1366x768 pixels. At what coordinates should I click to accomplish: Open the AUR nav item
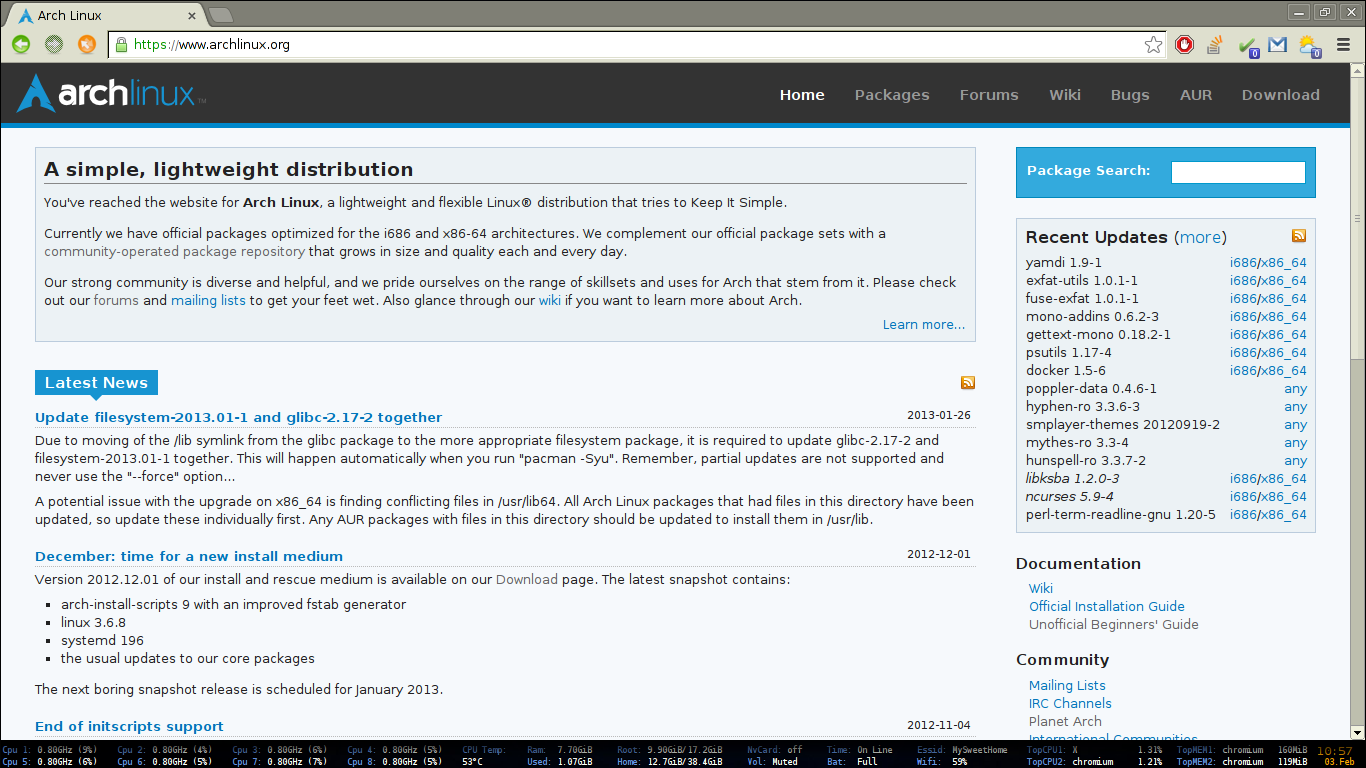click(x=1196, y=95)
